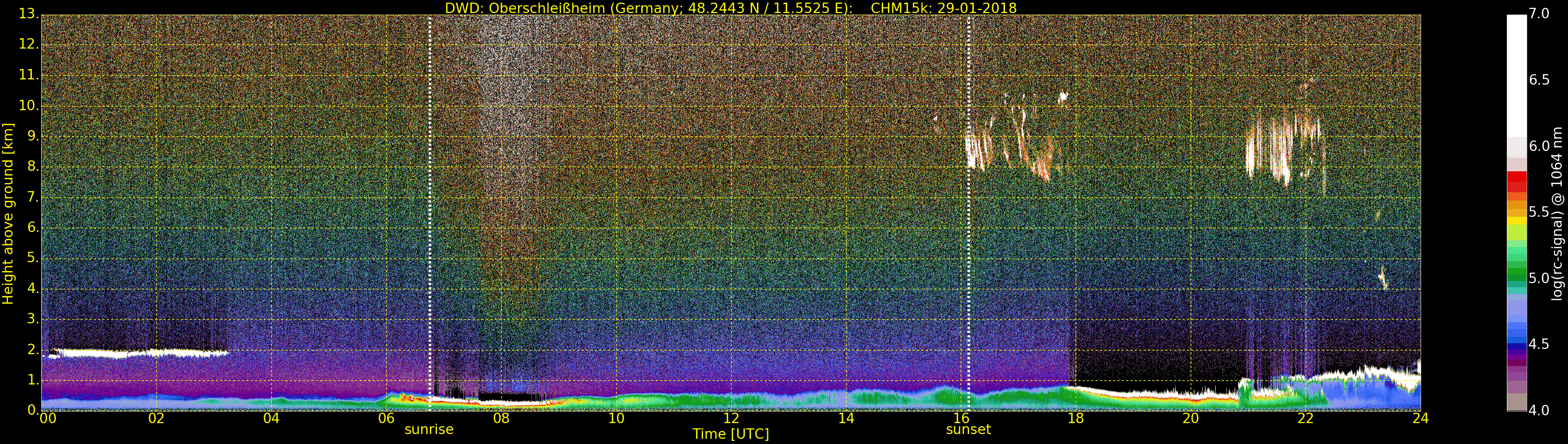Screen dimensions: 1568x444
Task: Pick the green band on the colorbar
Action: point(1516,271)
